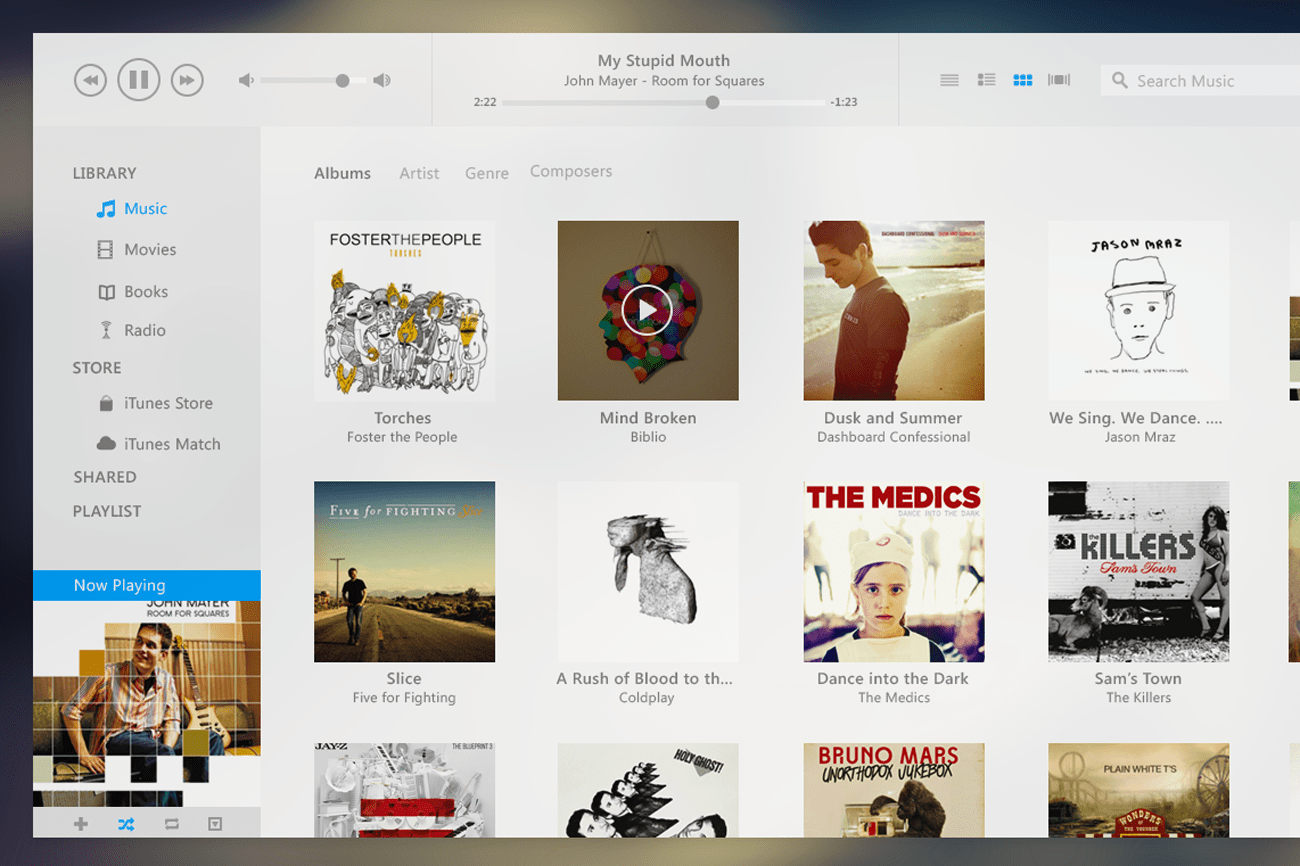The image size is (1300, 866).
Task: Click the Coldplay artist name
Action: (x=647, y=698)
